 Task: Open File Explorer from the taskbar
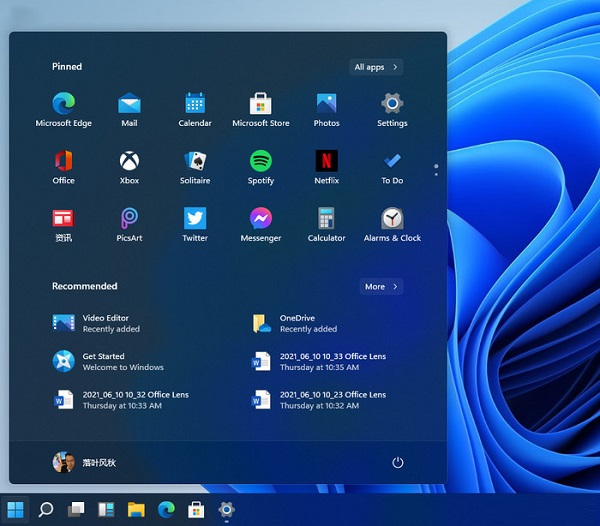[136, 510]
